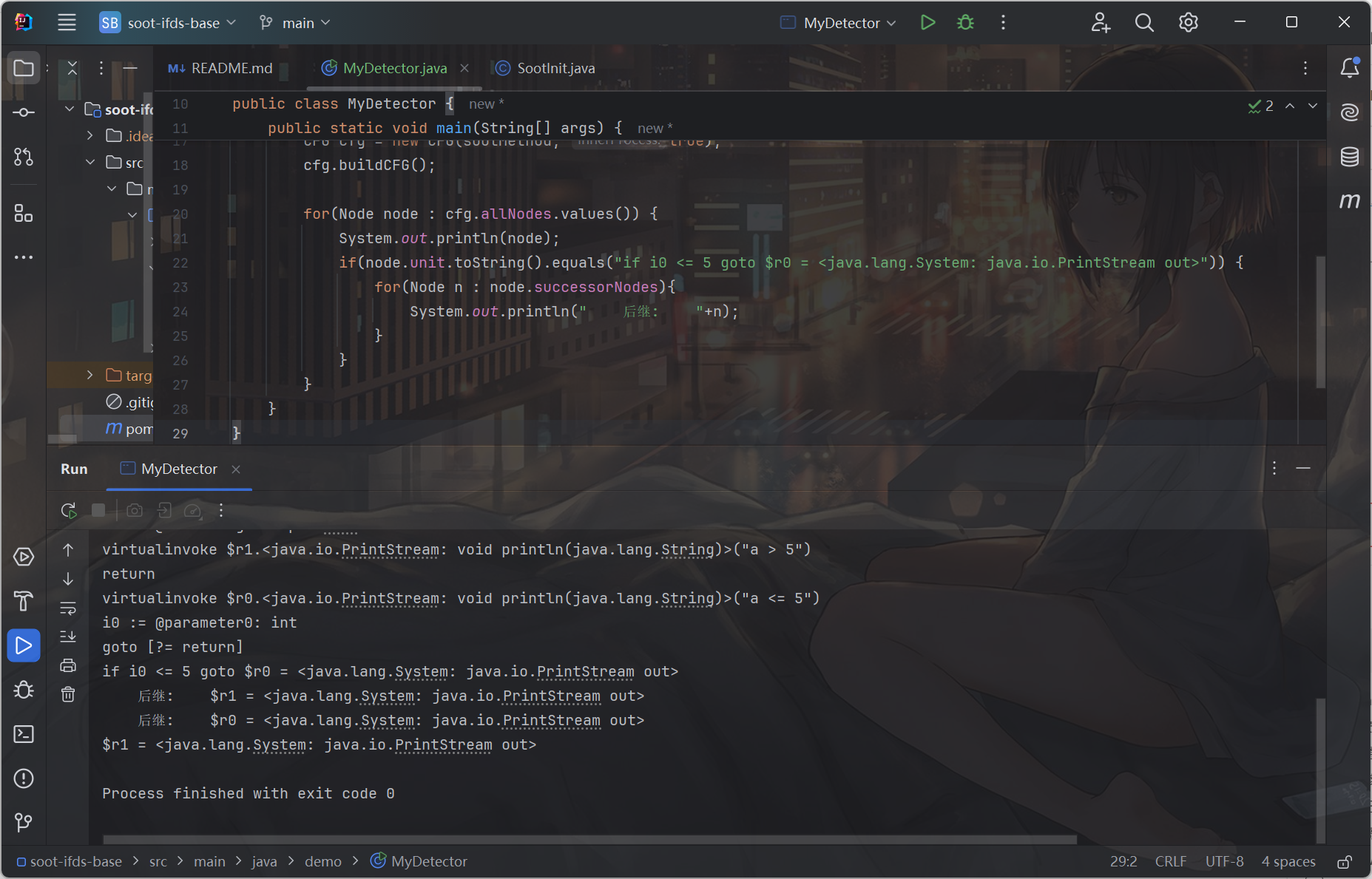This screenshot has height=879, width=1372.
Task: Click the Debug bug icon in toolbar
Action: click(965, 23)
